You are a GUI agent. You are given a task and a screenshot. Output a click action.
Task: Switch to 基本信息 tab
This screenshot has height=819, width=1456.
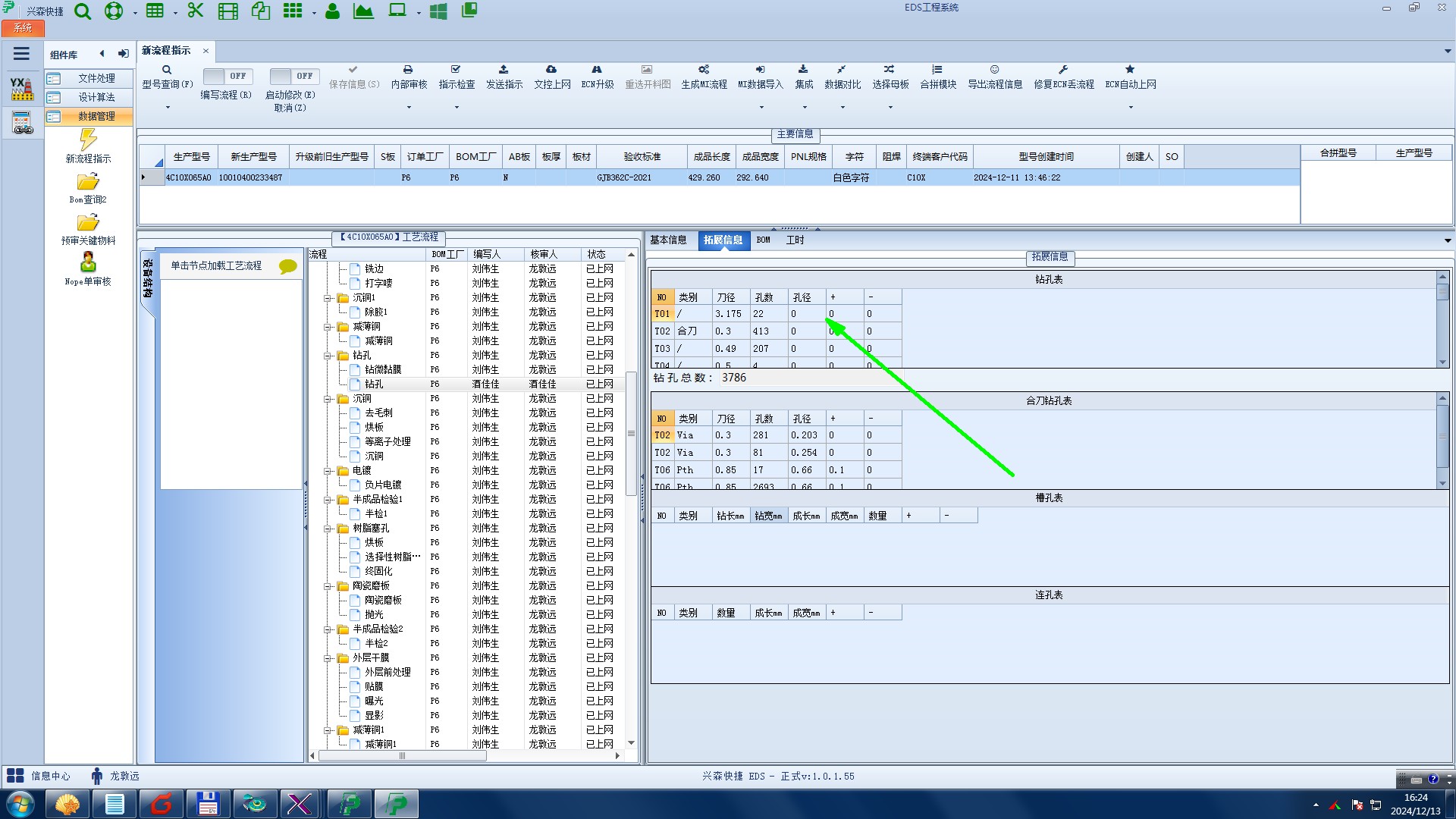coord(668,240)
